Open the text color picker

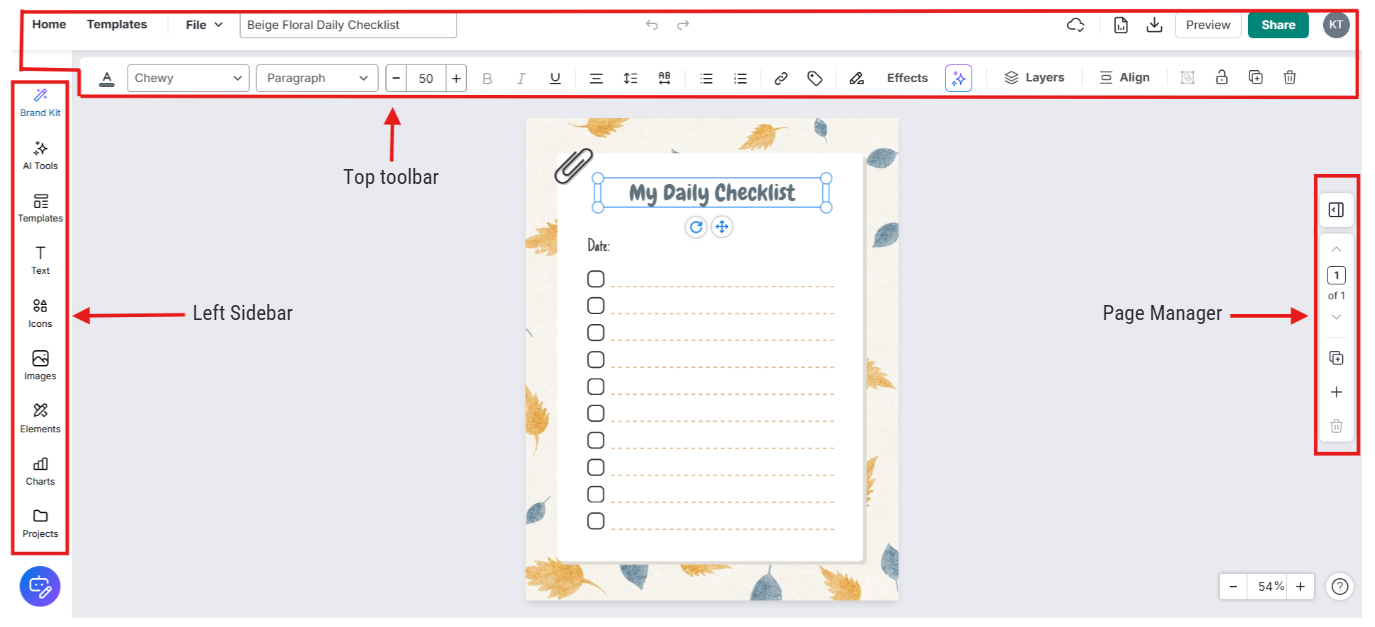107,78
